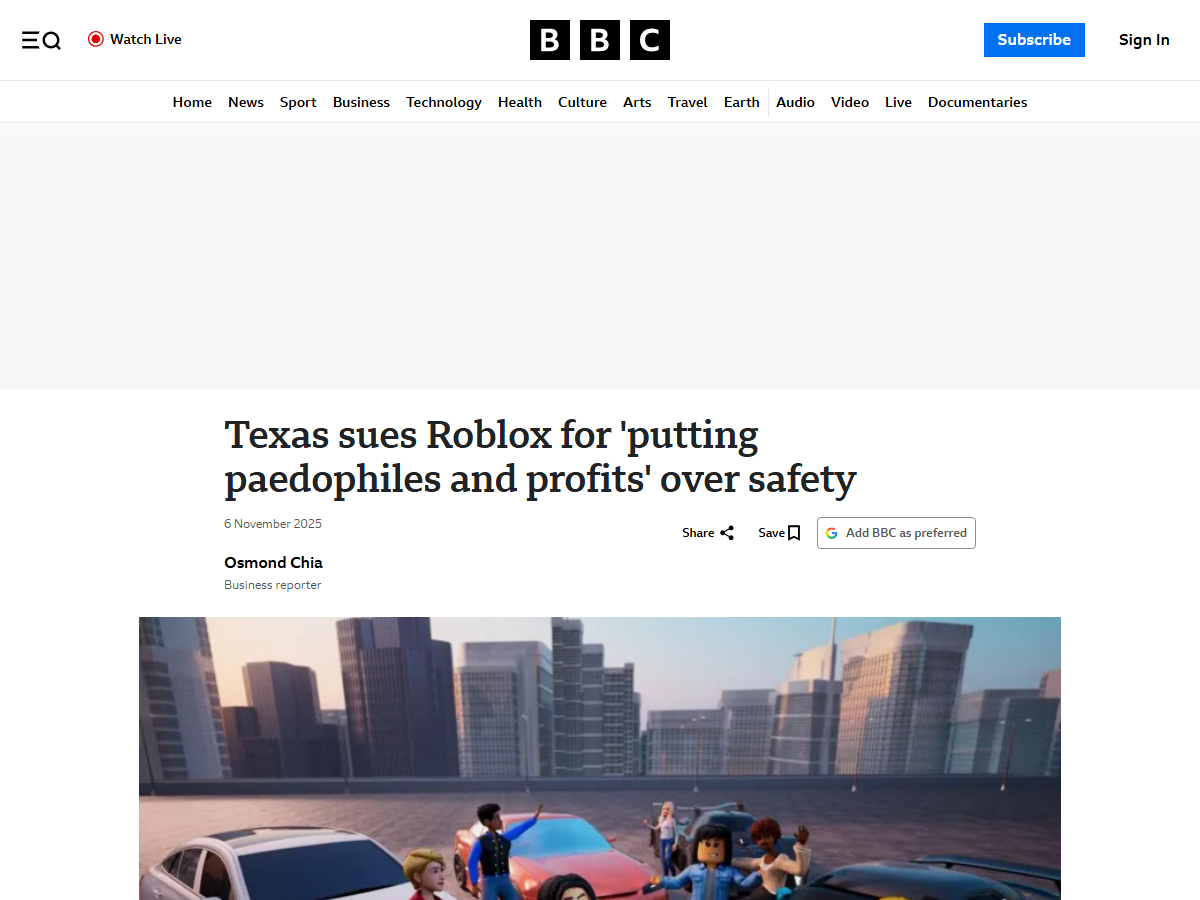The image size is (1200, 900).
Task: Open the News section
Action: point(246,102)
